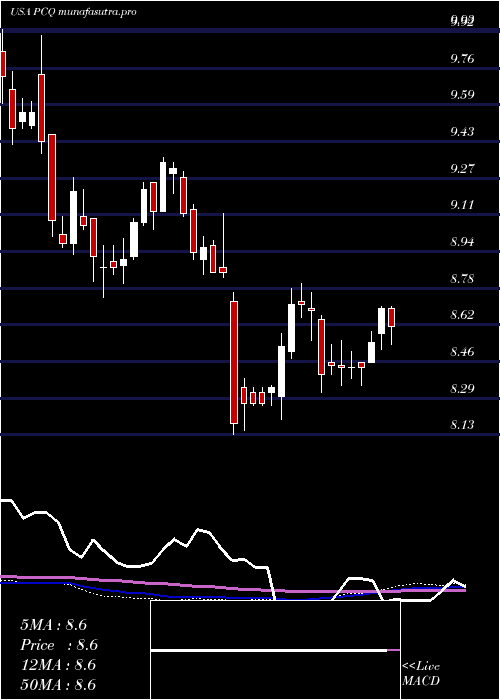Click the 8.62 price axis label
The image size is (500, 700).
462,315
